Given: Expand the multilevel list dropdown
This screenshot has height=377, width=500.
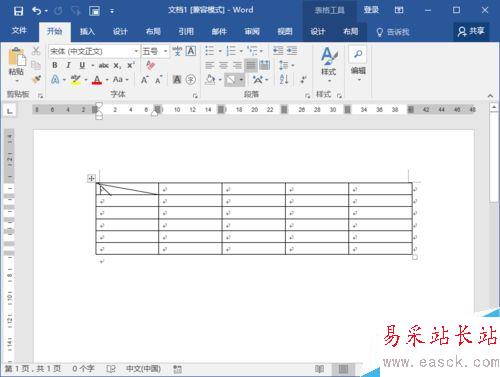Looking at the screenshot, I should click(x=261, y=51).
